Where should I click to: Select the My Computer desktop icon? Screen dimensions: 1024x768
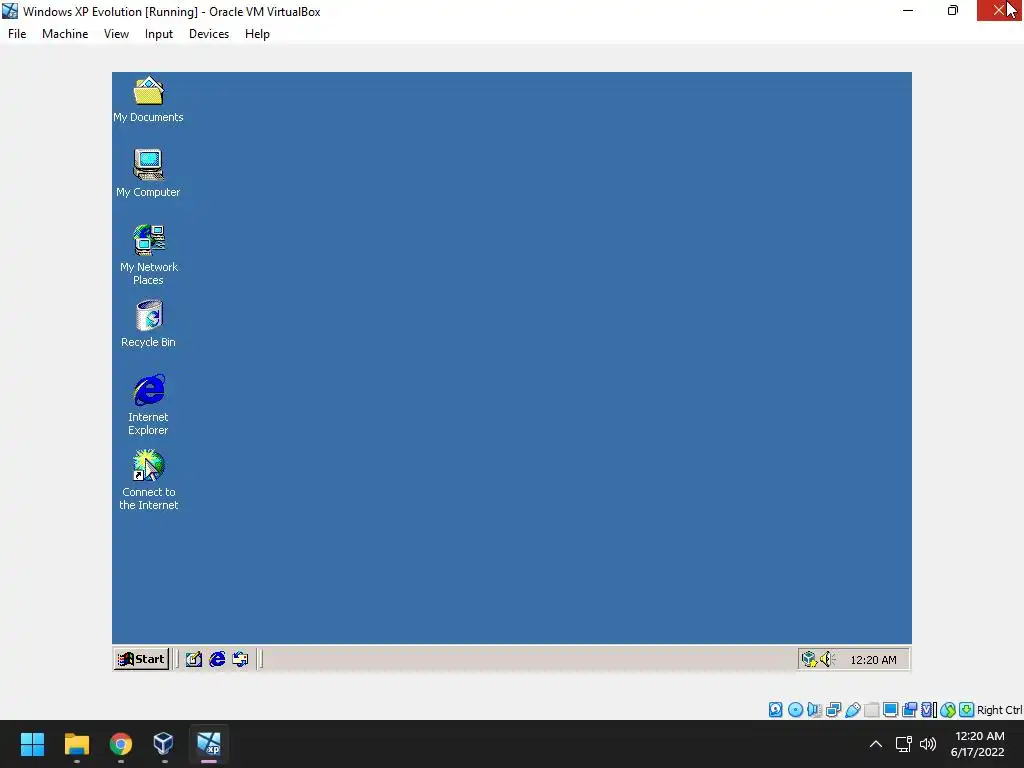pyautogui.click(x=148, y=173)
